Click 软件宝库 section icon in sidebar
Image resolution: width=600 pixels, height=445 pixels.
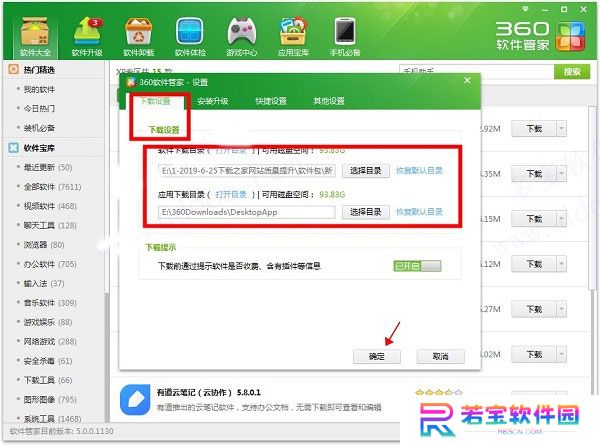point(13,148)
